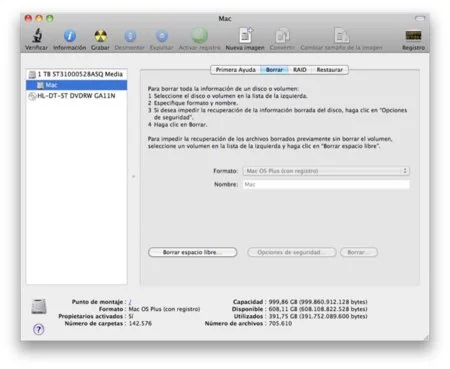Select 1 TB ST31000528ASQ Media disk

click(x=77, y=74)
